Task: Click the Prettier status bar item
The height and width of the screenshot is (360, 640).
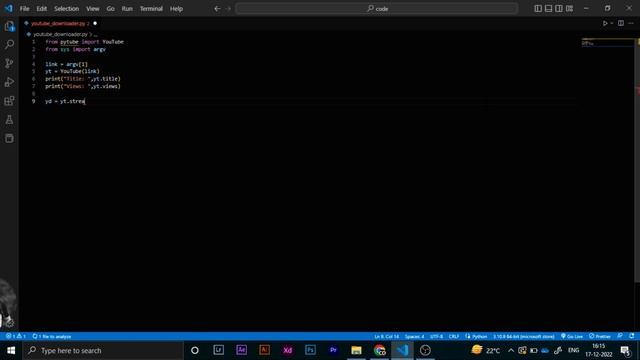Action: coord(600,336)
